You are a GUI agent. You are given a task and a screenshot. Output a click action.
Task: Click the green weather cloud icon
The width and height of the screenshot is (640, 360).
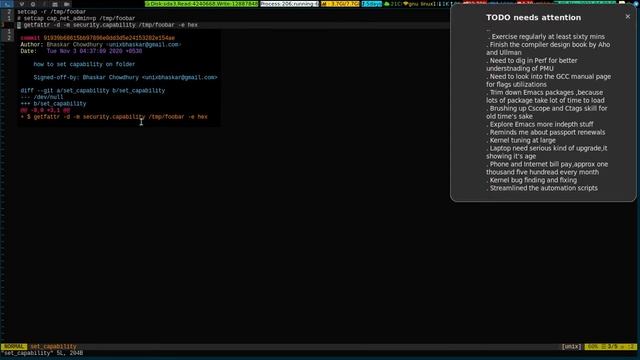387,4
